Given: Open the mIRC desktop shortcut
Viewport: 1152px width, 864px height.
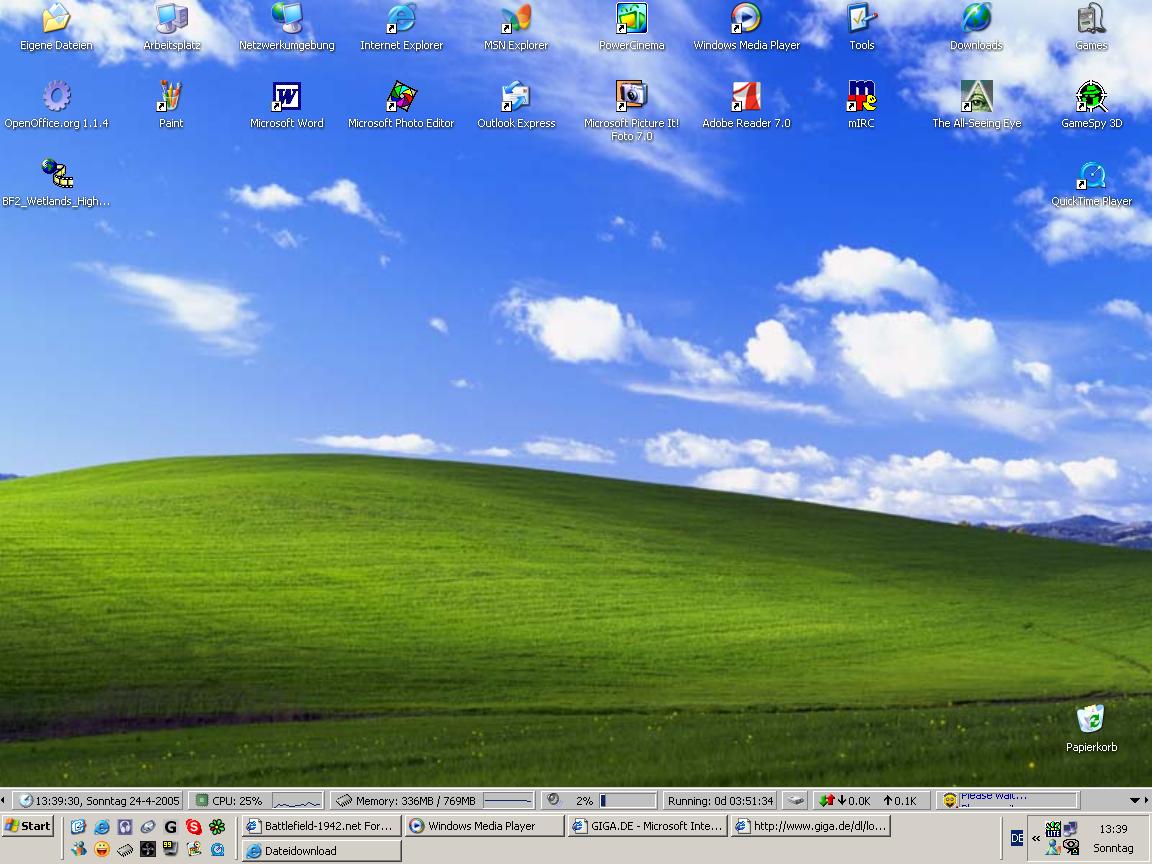Looking at the screenshot, I should coord(861,104).
